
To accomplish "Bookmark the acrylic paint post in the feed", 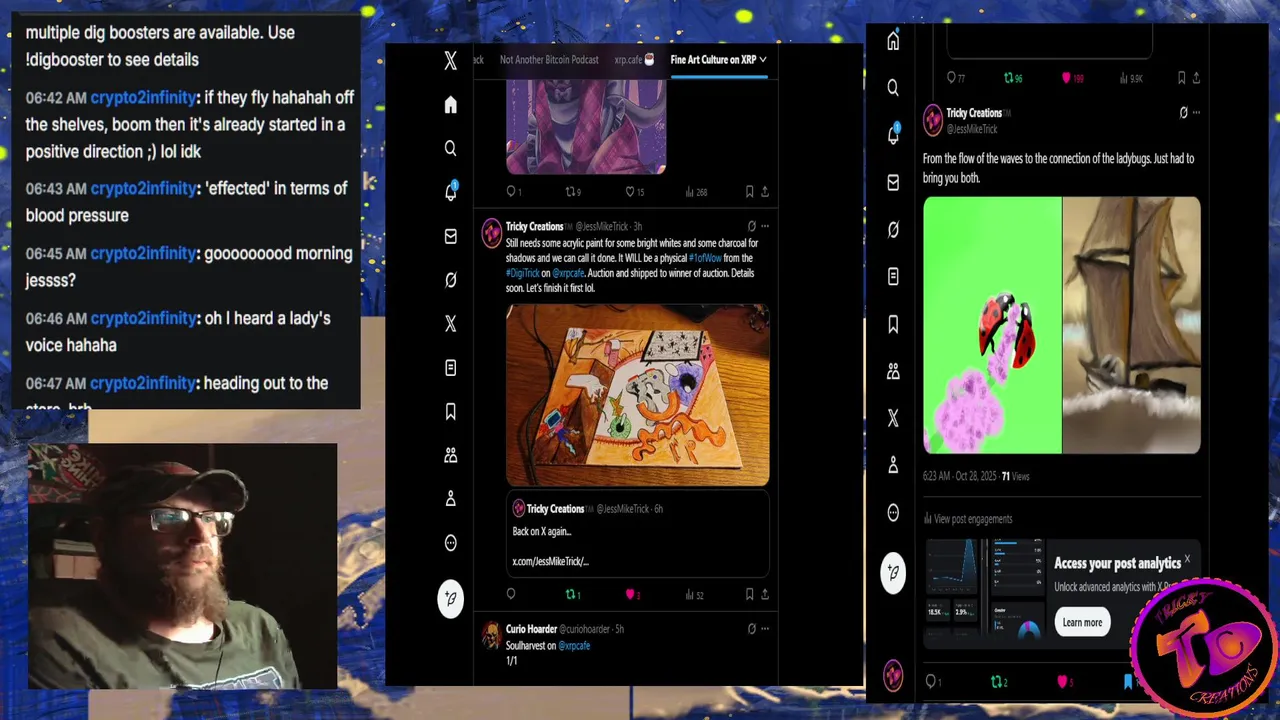I will (749, 594).
